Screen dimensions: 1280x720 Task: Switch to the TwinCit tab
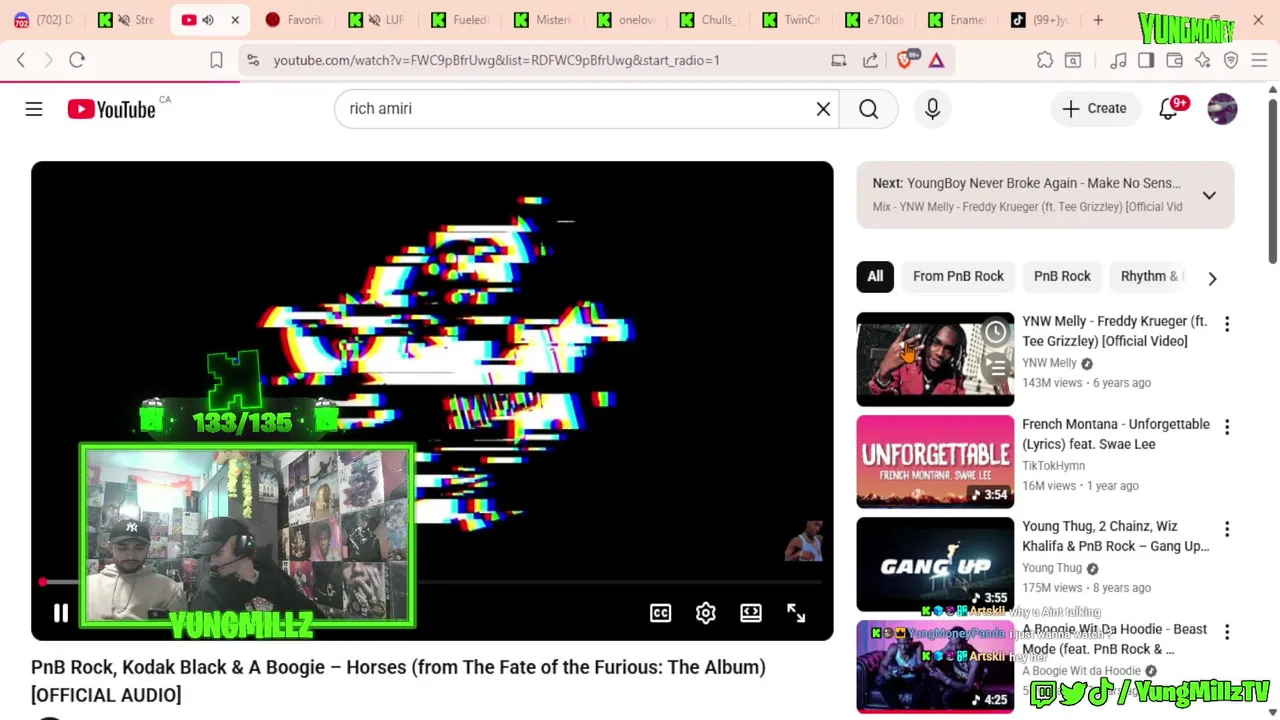click(x=792, y=20)
